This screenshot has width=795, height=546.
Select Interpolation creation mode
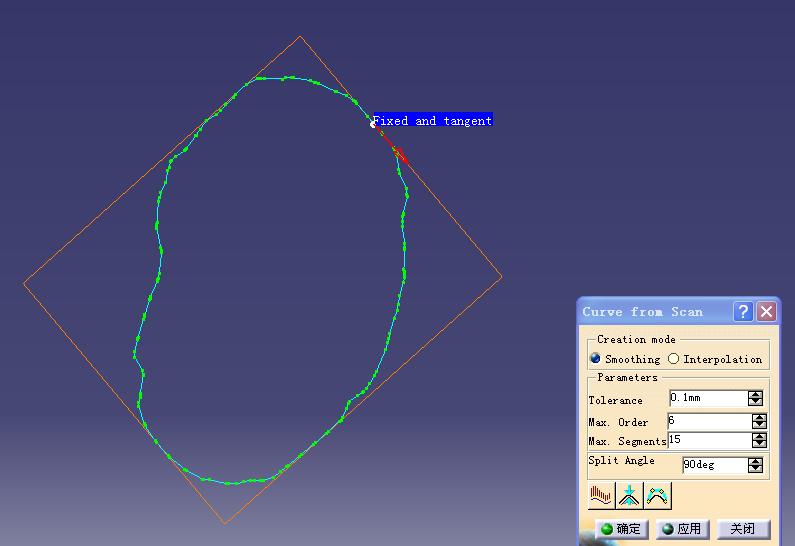(673, 358)
